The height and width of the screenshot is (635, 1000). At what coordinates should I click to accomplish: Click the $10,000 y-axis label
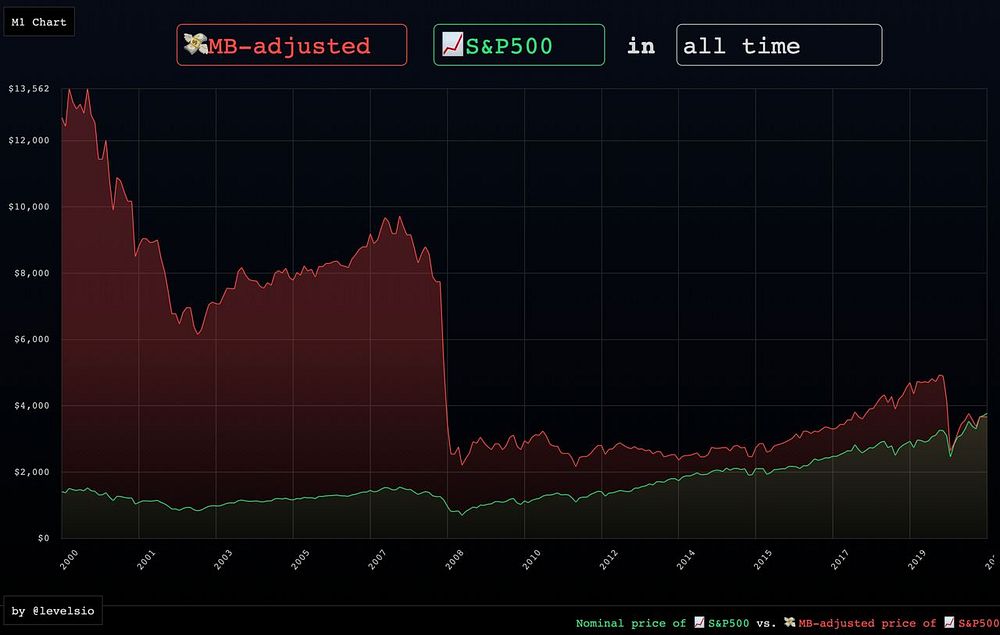pos(29,207)
